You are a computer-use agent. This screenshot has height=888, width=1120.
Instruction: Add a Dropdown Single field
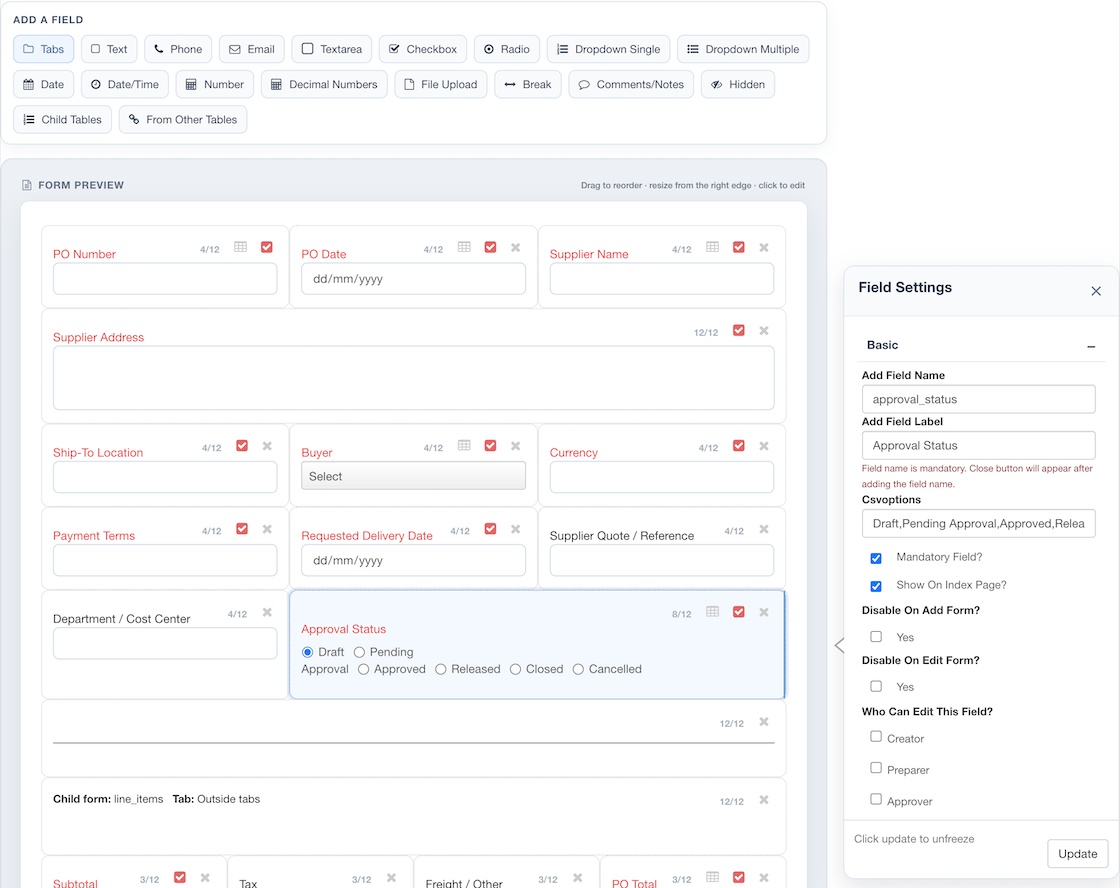point(609,49)
